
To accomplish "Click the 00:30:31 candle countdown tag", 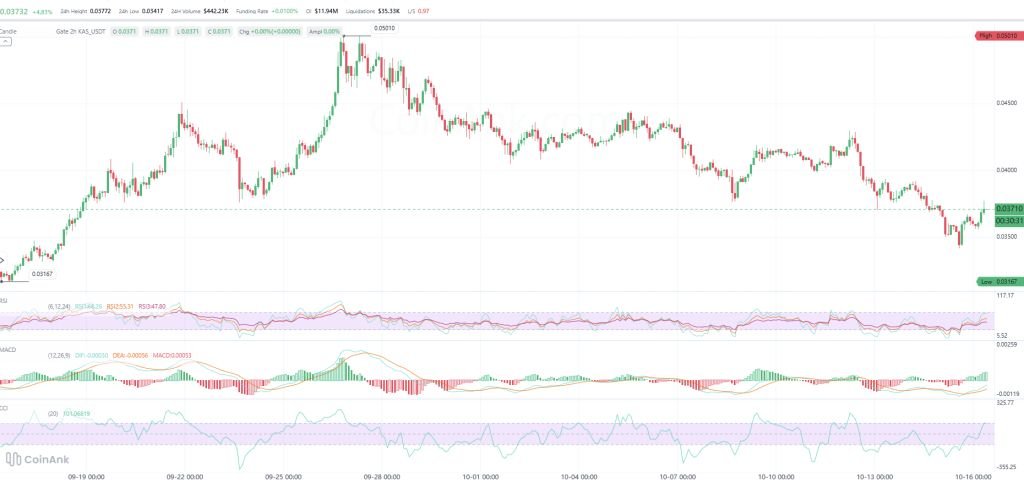I will (1008, 221).
